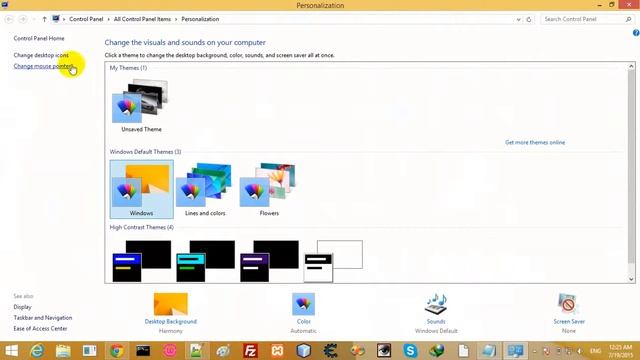Open Ease of Access Center link
The width and height of the screenshot is (640, 360).
[x=40, y=329]
